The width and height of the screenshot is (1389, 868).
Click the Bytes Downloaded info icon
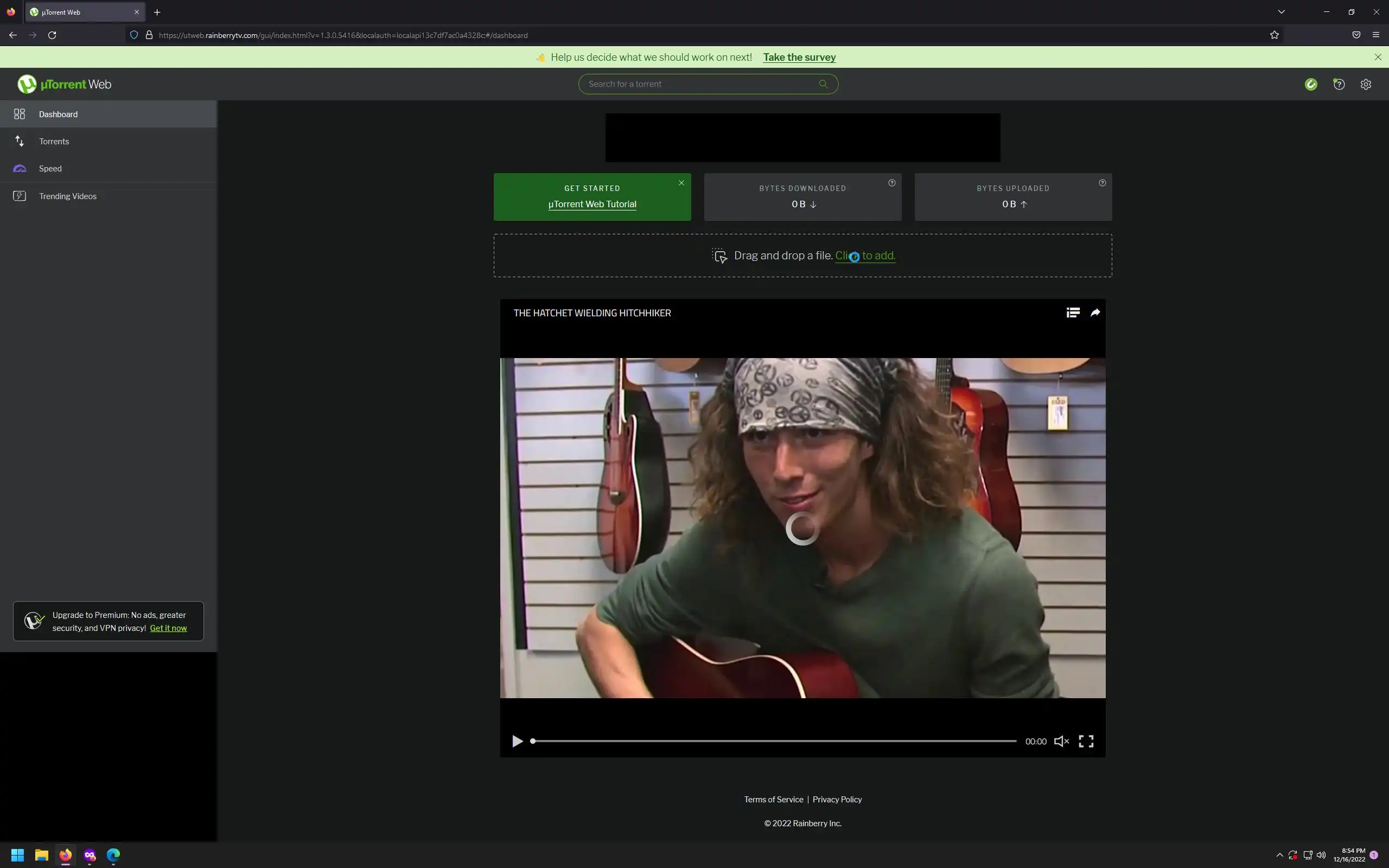891,183
